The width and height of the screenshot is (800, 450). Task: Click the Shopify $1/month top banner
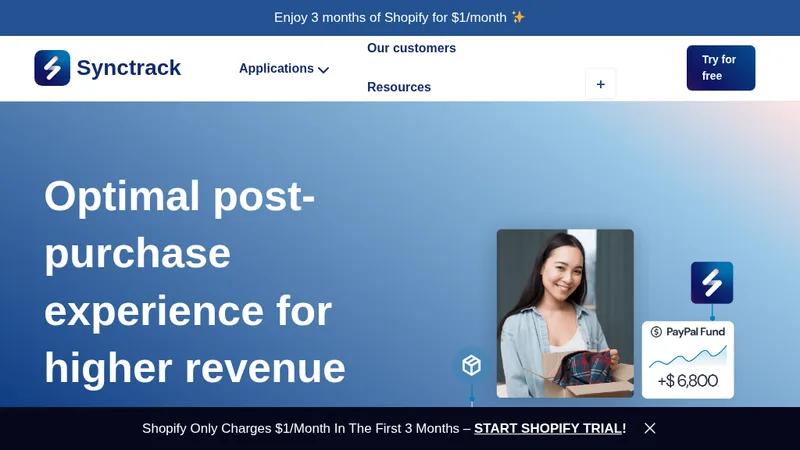399,18
